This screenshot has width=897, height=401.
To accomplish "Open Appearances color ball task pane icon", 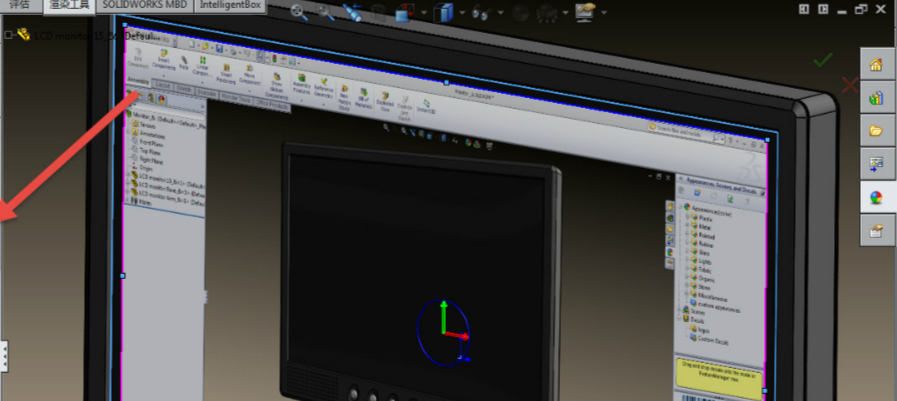I will click(x=876, y=197).
